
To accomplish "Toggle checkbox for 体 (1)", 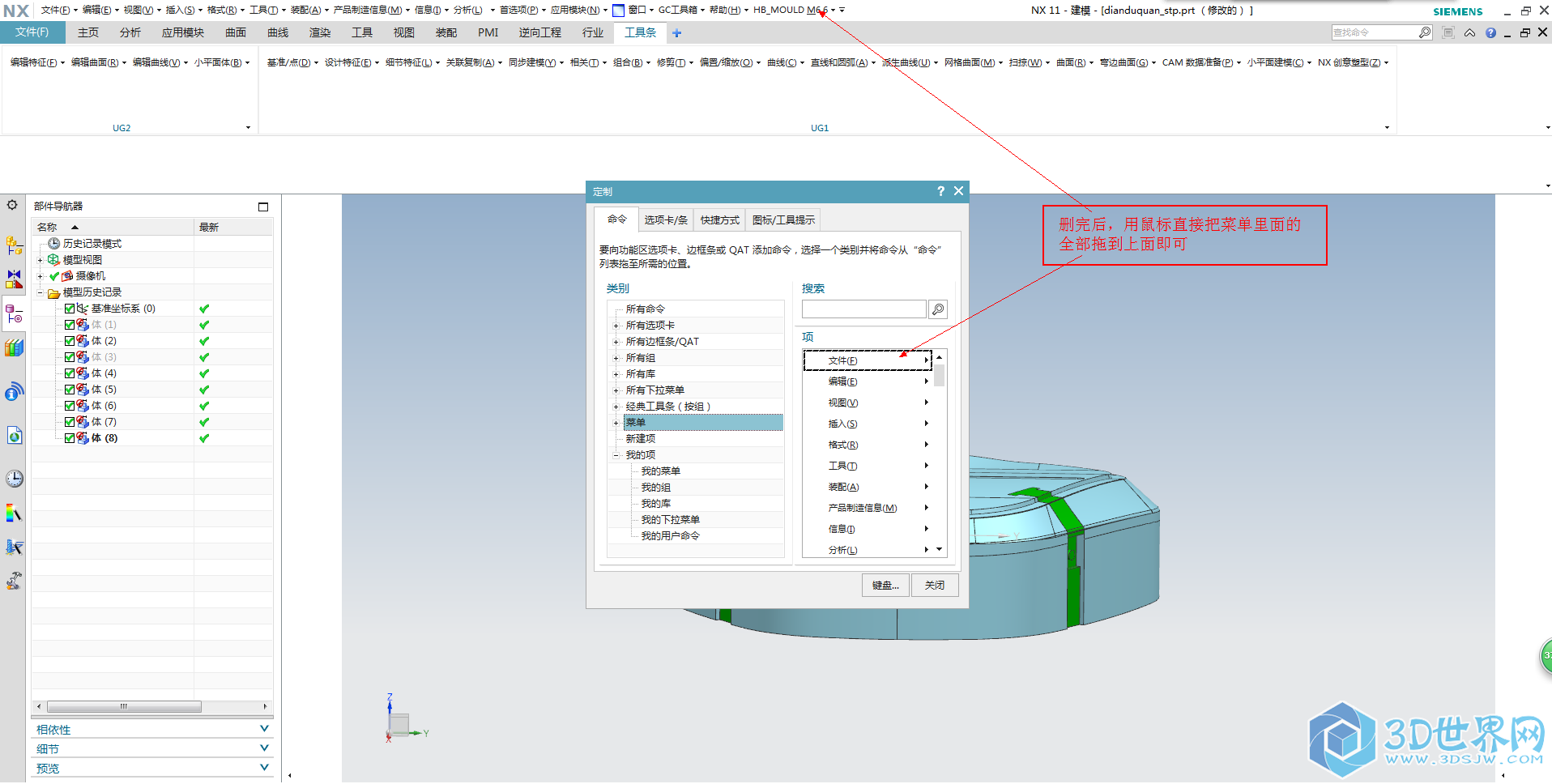I will click(70, 325).
